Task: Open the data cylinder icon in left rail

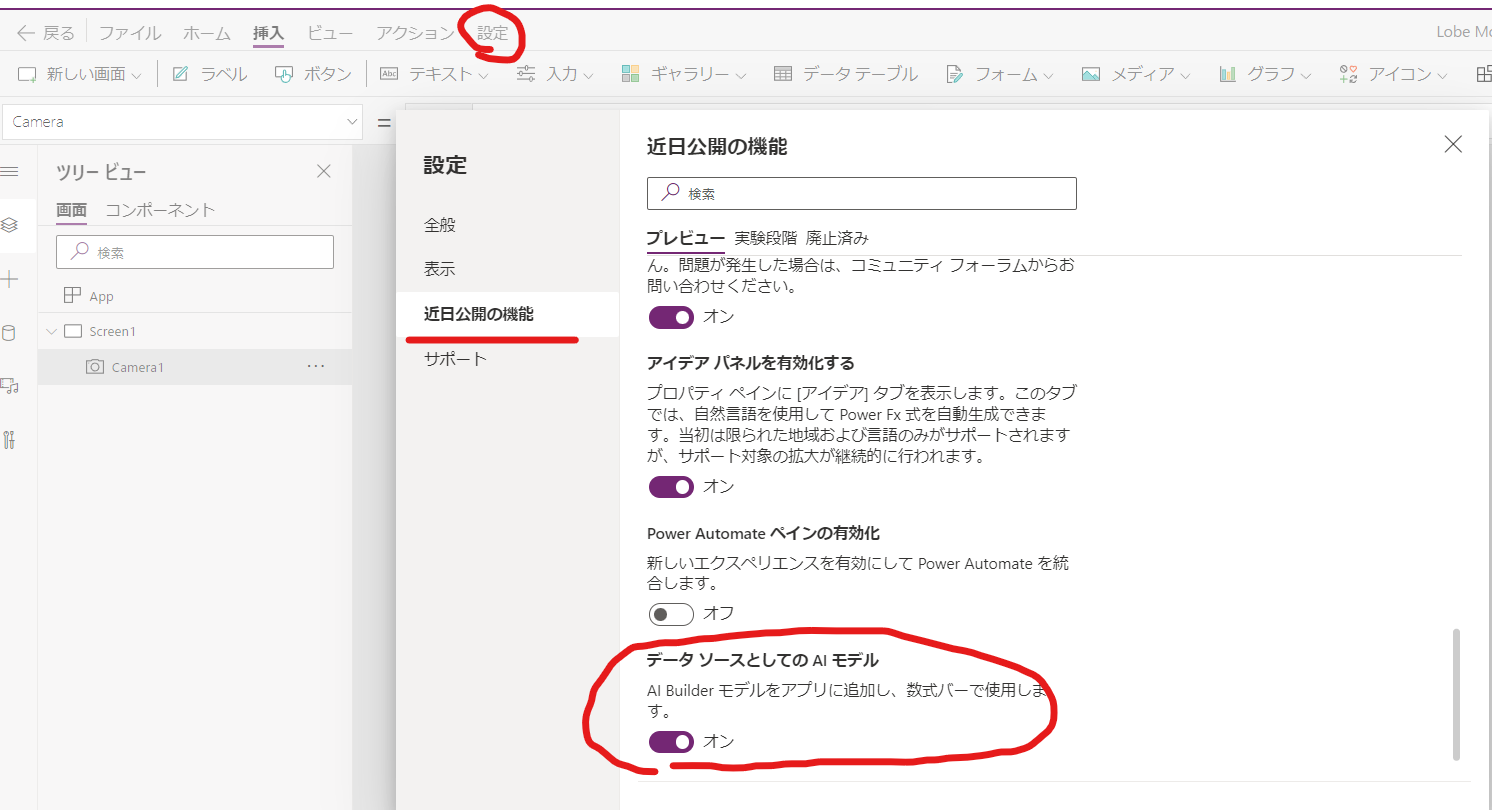Action: pos(10,333)
